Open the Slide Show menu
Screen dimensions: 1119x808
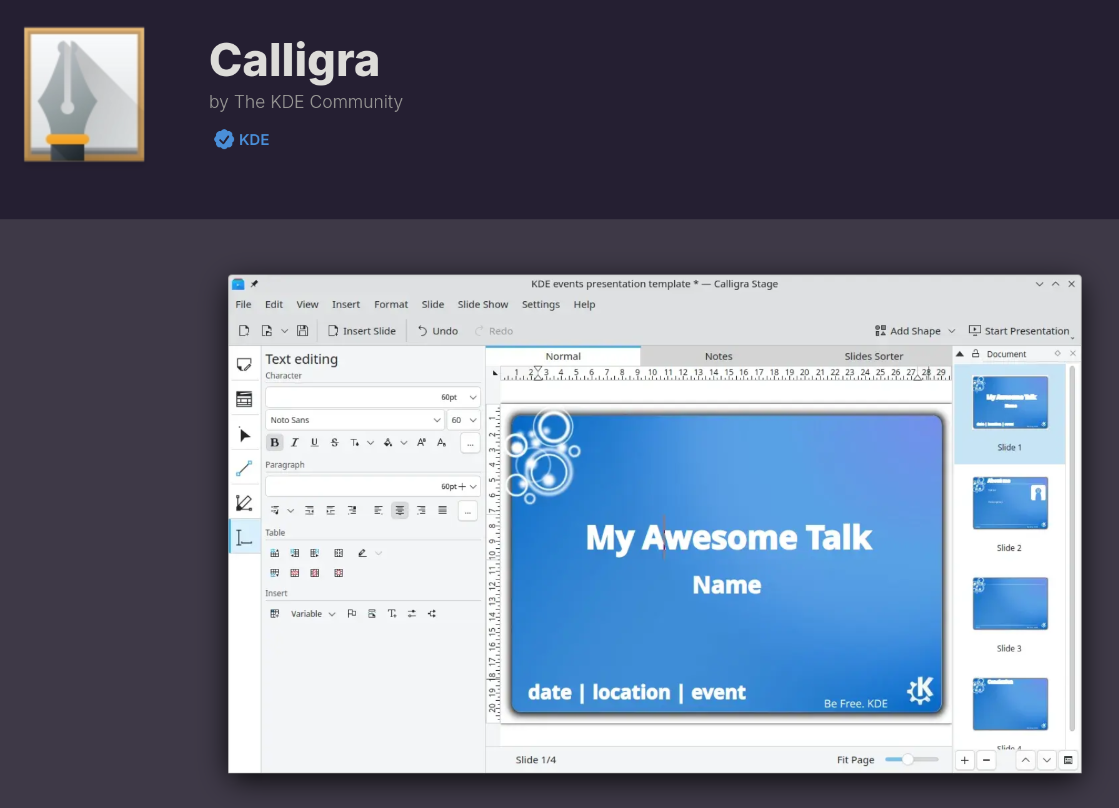pos(483,304)
